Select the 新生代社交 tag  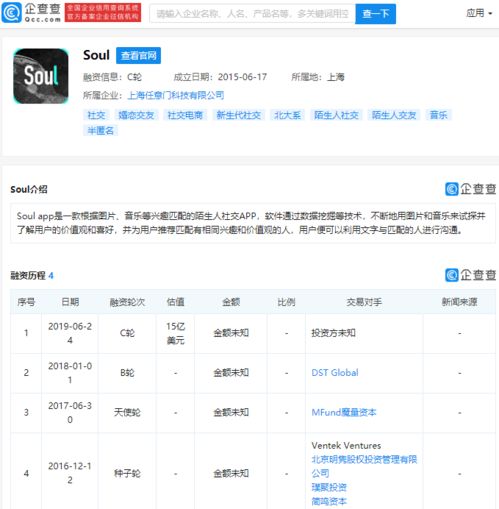click(238, 115)
